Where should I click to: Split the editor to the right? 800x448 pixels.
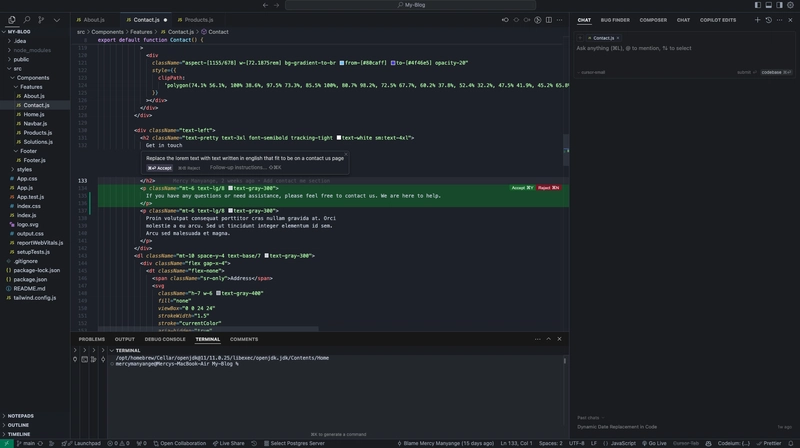(x=548, y=20)
